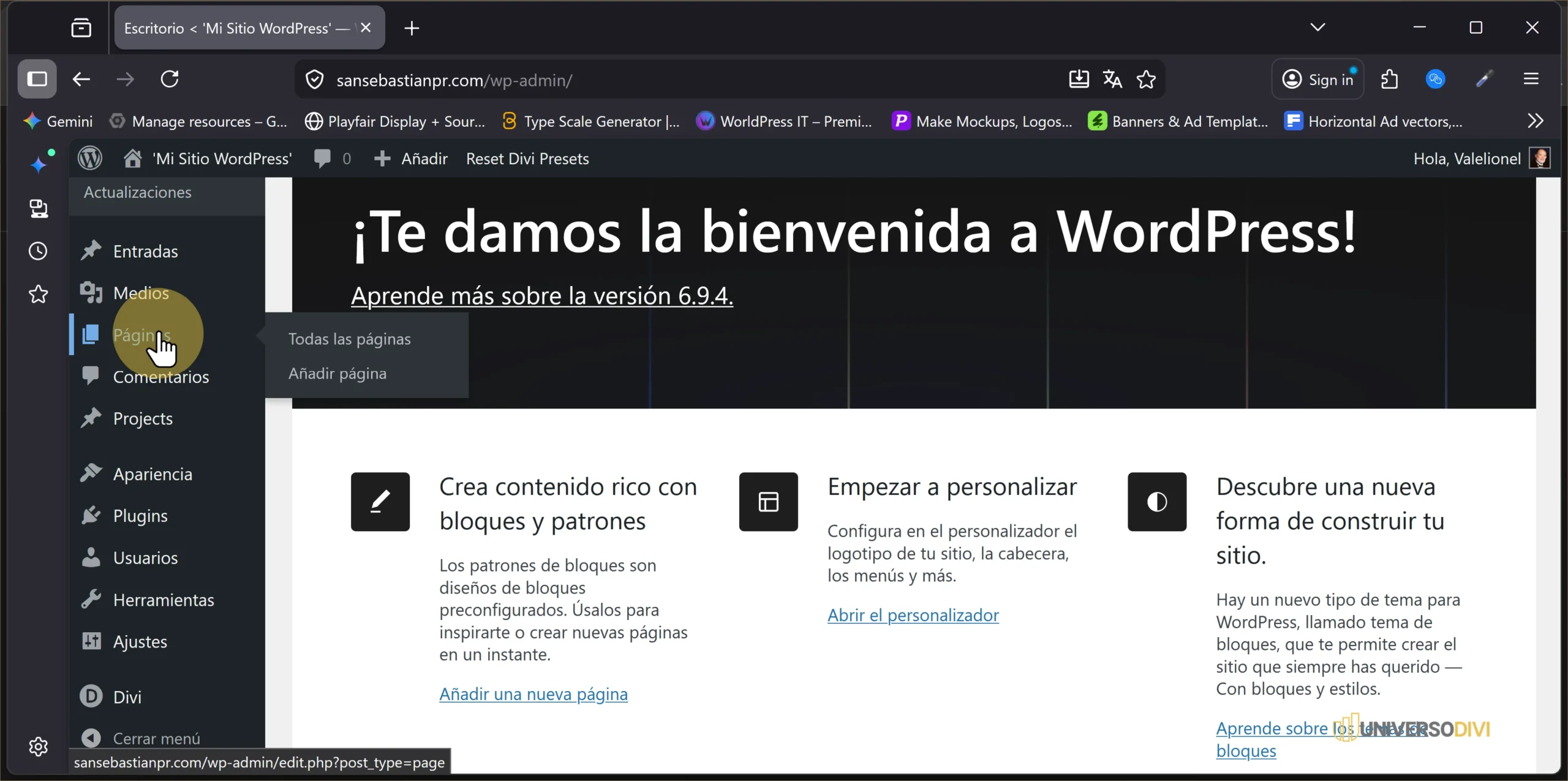Open Gemini bookmark

pyautogui.click(x=58, y=121)
